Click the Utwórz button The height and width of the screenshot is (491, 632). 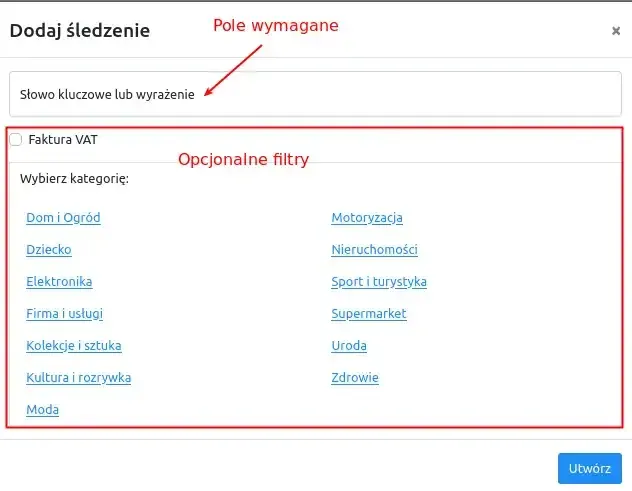point(589,468)
